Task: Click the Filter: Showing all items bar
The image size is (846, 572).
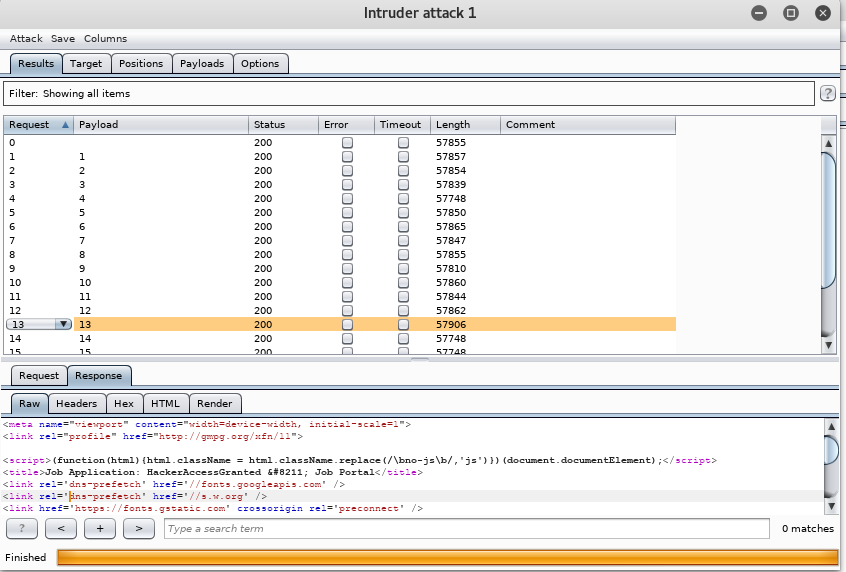Action: [408, 93]
